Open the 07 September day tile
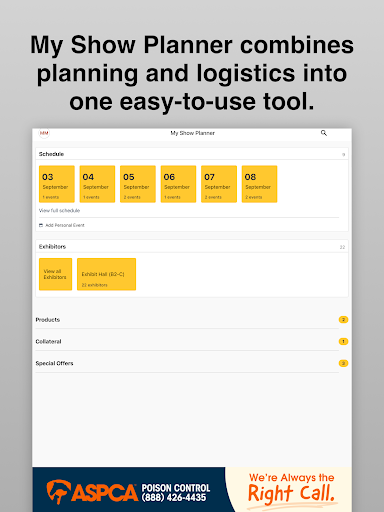The height and width of the screenshot is (512, 384). [x=219, y=184]
